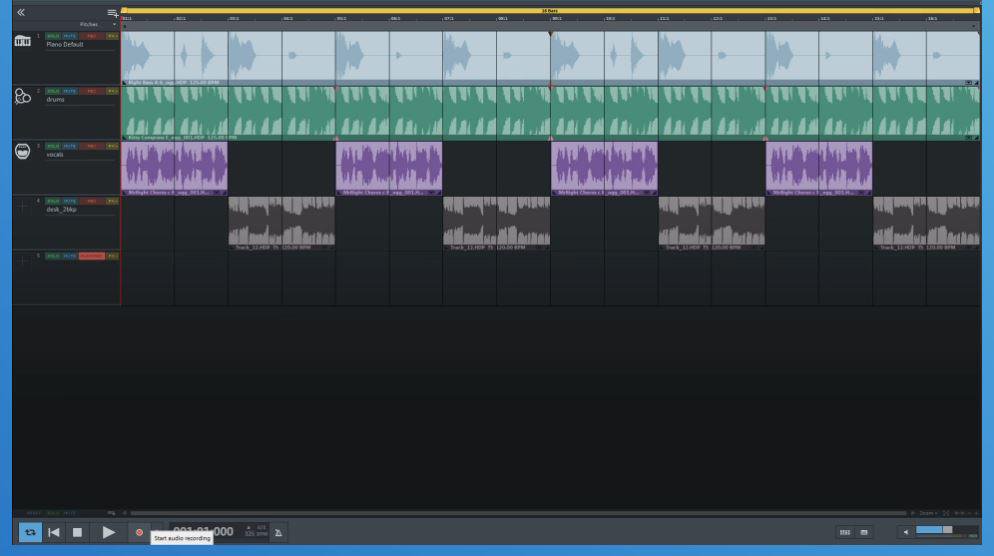Open the Pitches dropdown
Image resolution: width=994 pixels, height=556 pixels.
pyautogui.click(x=98, y=24)
